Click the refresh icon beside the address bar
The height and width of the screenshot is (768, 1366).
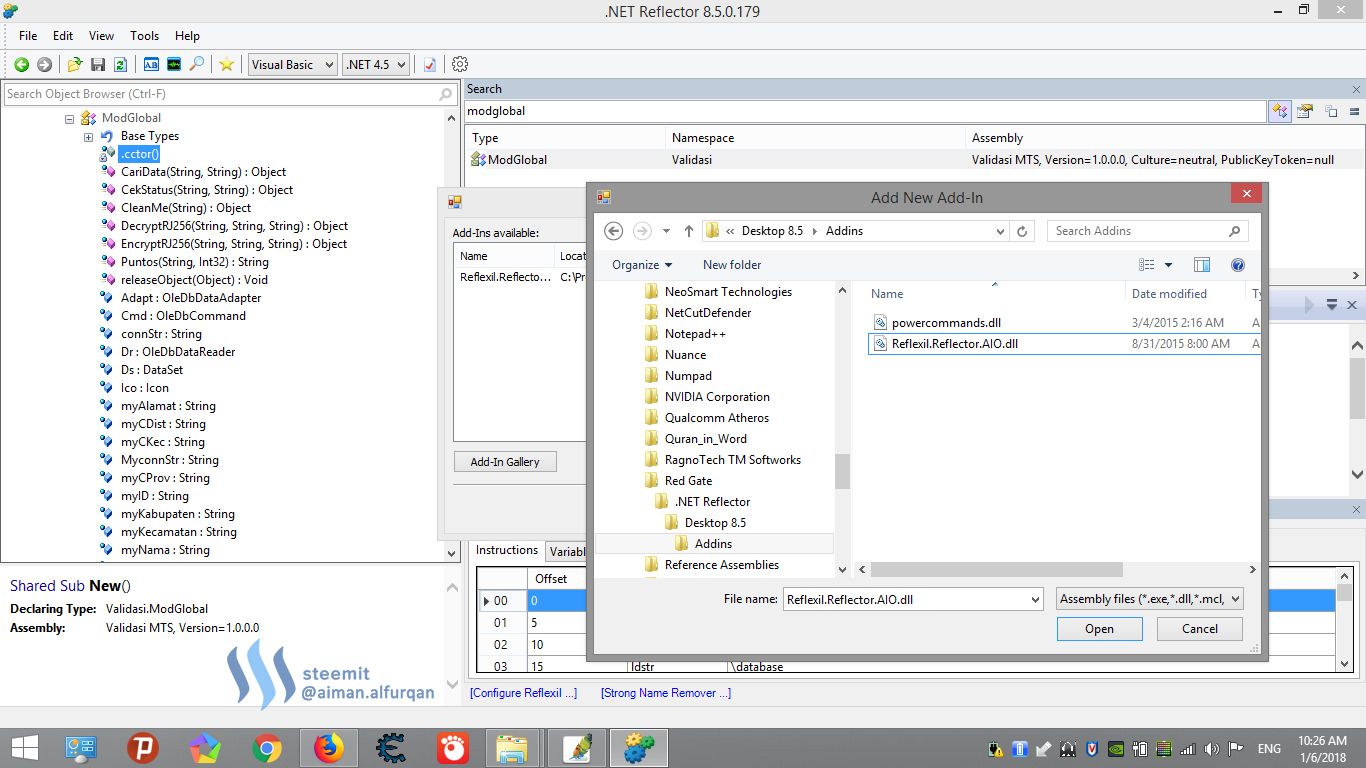1022,231
